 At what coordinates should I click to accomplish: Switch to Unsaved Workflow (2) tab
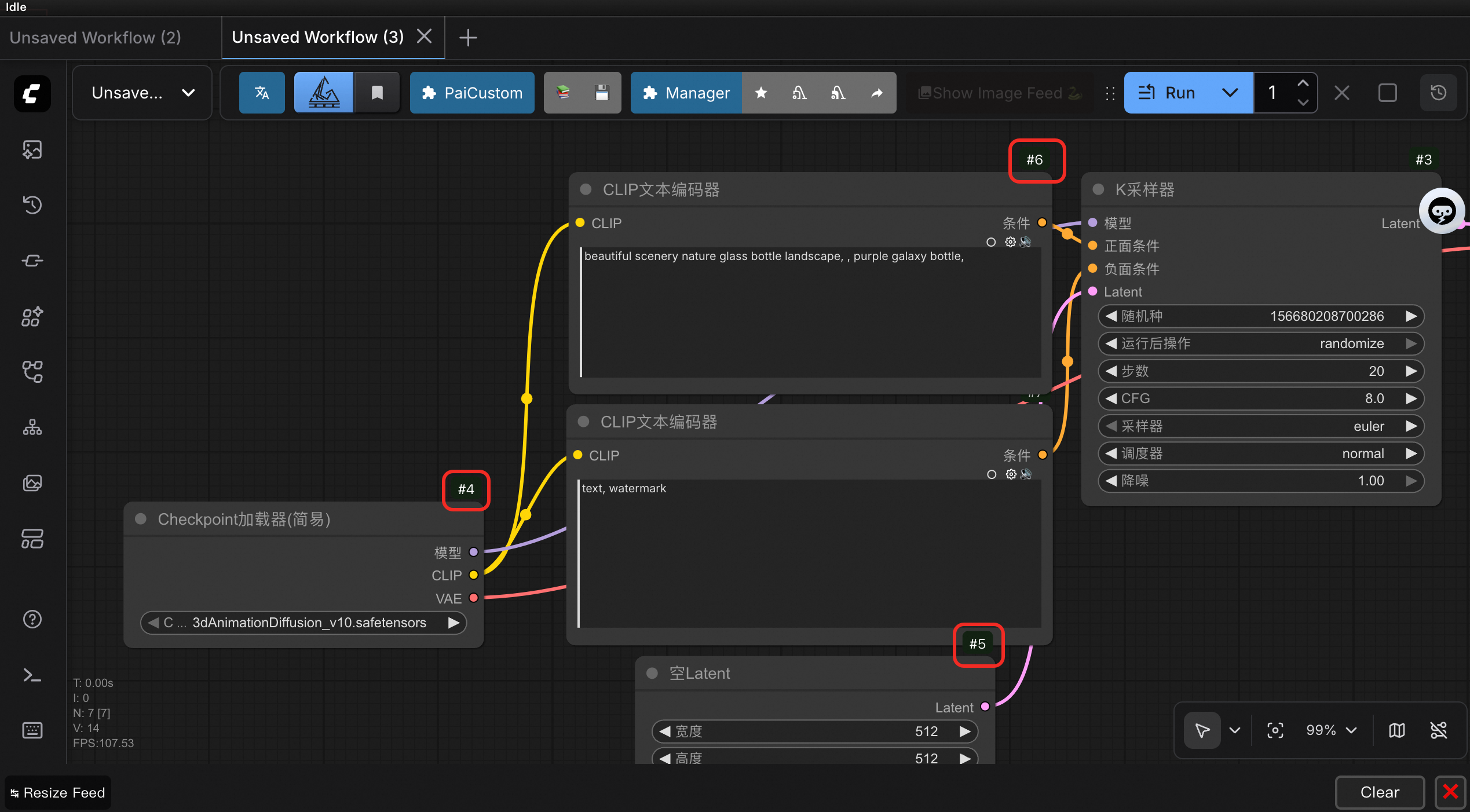pos(96,38)
